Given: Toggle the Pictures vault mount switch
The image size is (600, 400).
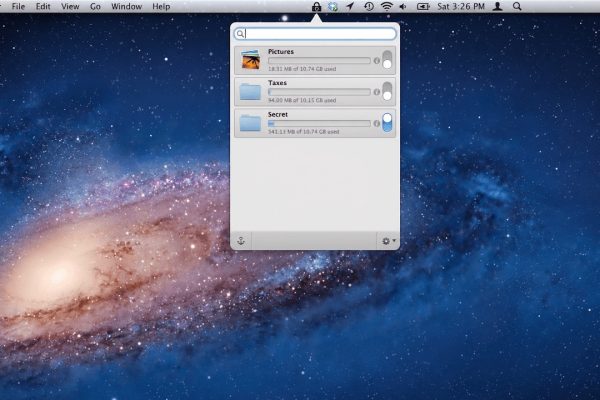Looking at the screenshot, I should click(x=387, y=60).
